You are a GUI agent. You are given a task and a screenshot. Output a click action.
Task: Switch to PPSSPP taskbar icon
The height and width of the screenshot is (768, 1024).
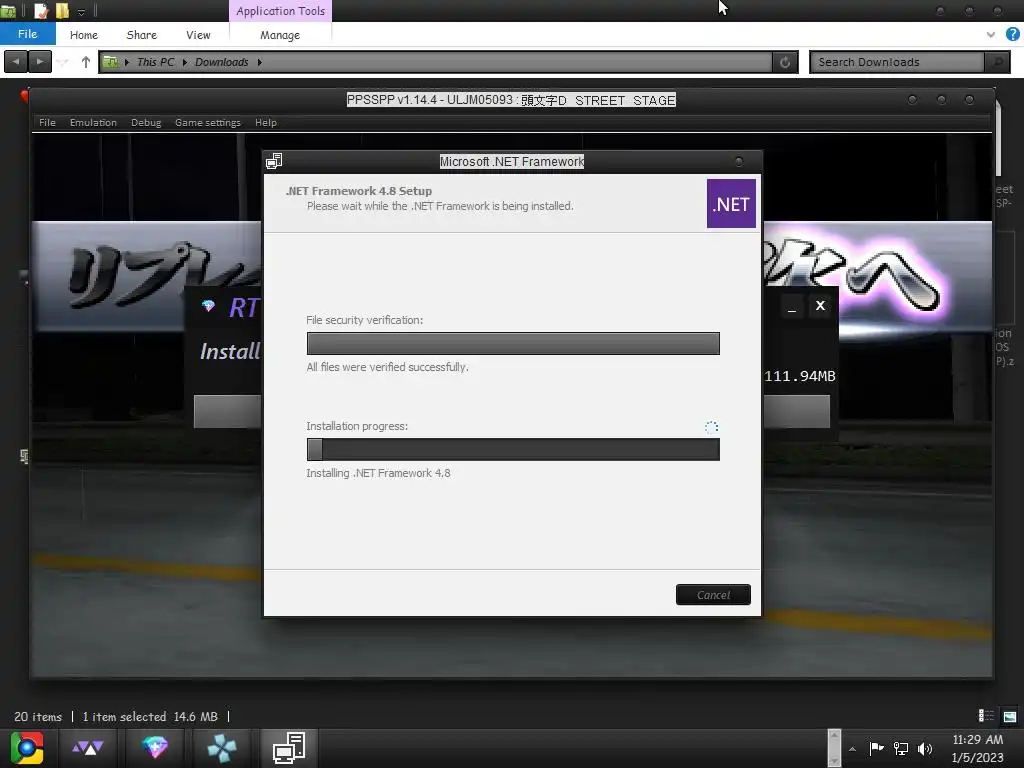point(221,747)
